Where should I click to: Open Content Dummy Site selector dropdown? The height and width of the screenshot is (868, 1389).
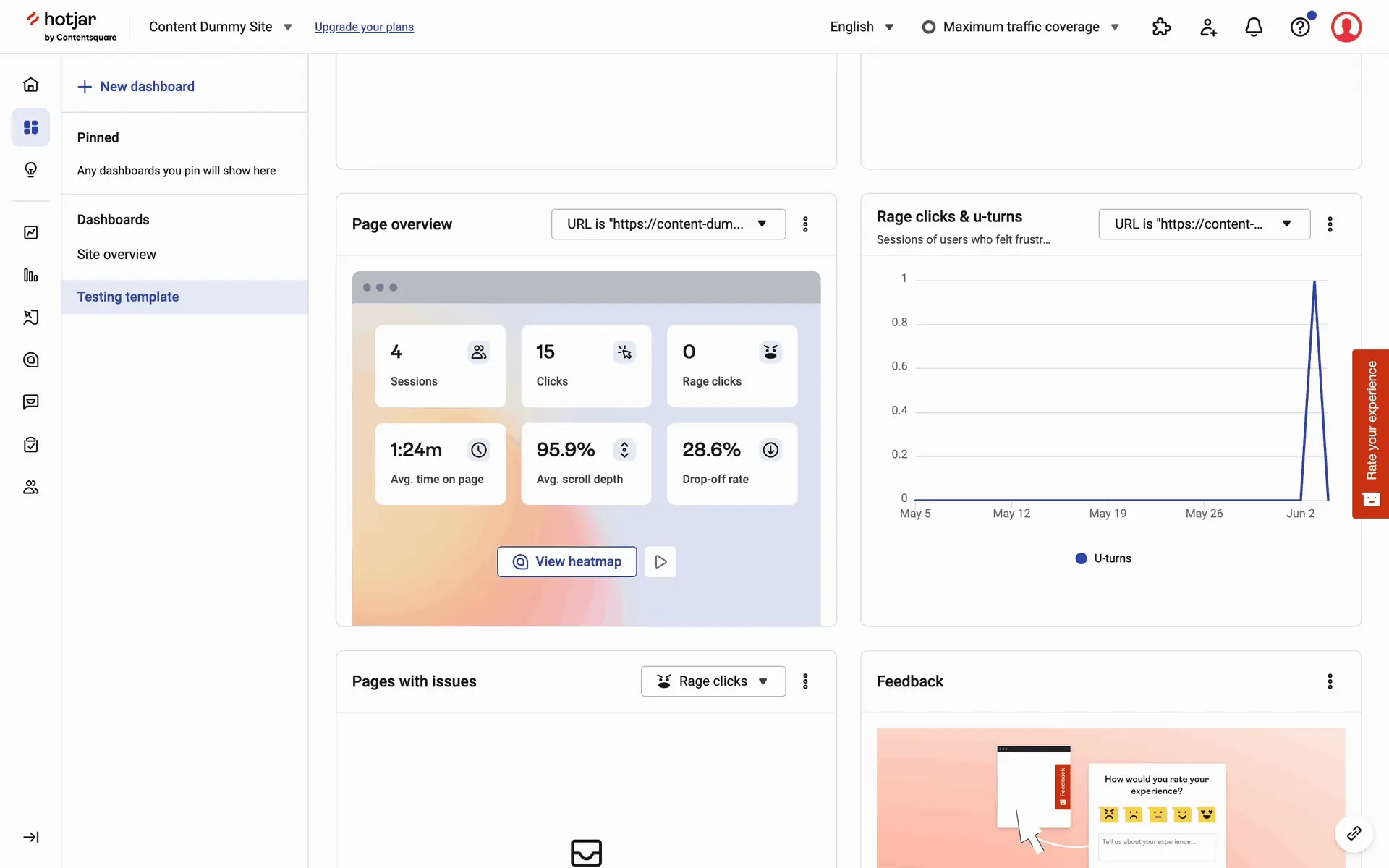(x=220, y=27)
